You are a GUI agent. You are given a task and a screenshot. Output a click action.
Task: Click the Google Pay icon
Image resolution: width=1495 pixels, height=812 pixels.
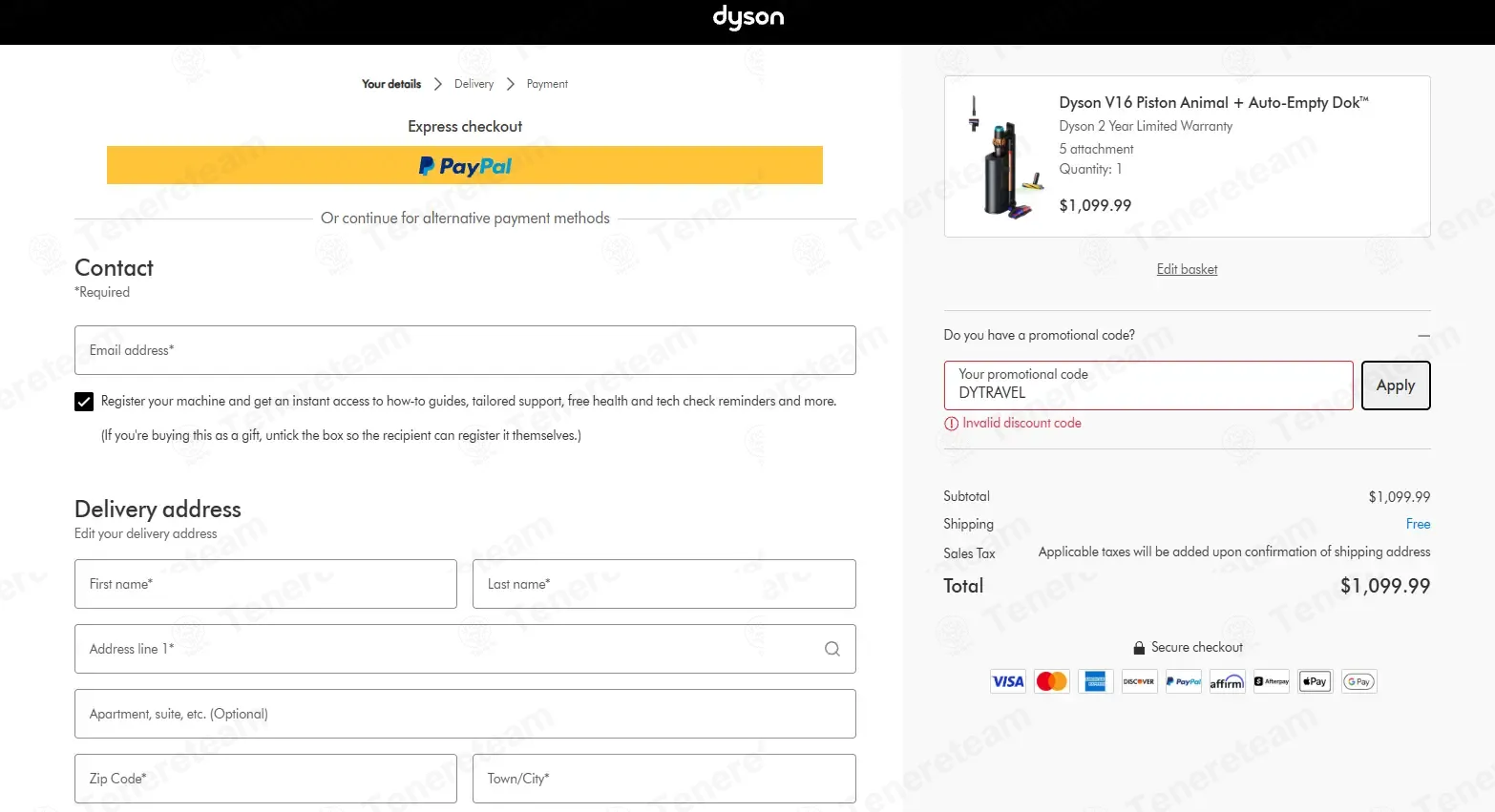click(x=1358, y=681)
